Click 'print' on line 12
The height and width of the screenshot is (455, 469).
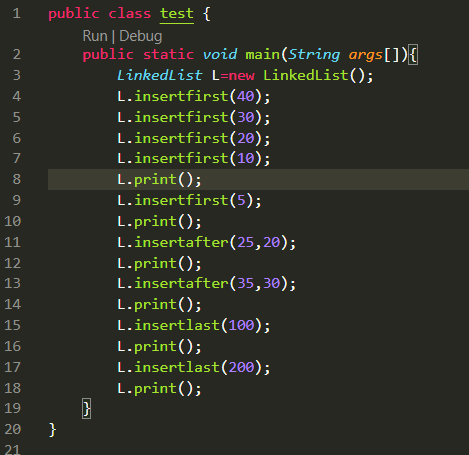tap(155, 264)
